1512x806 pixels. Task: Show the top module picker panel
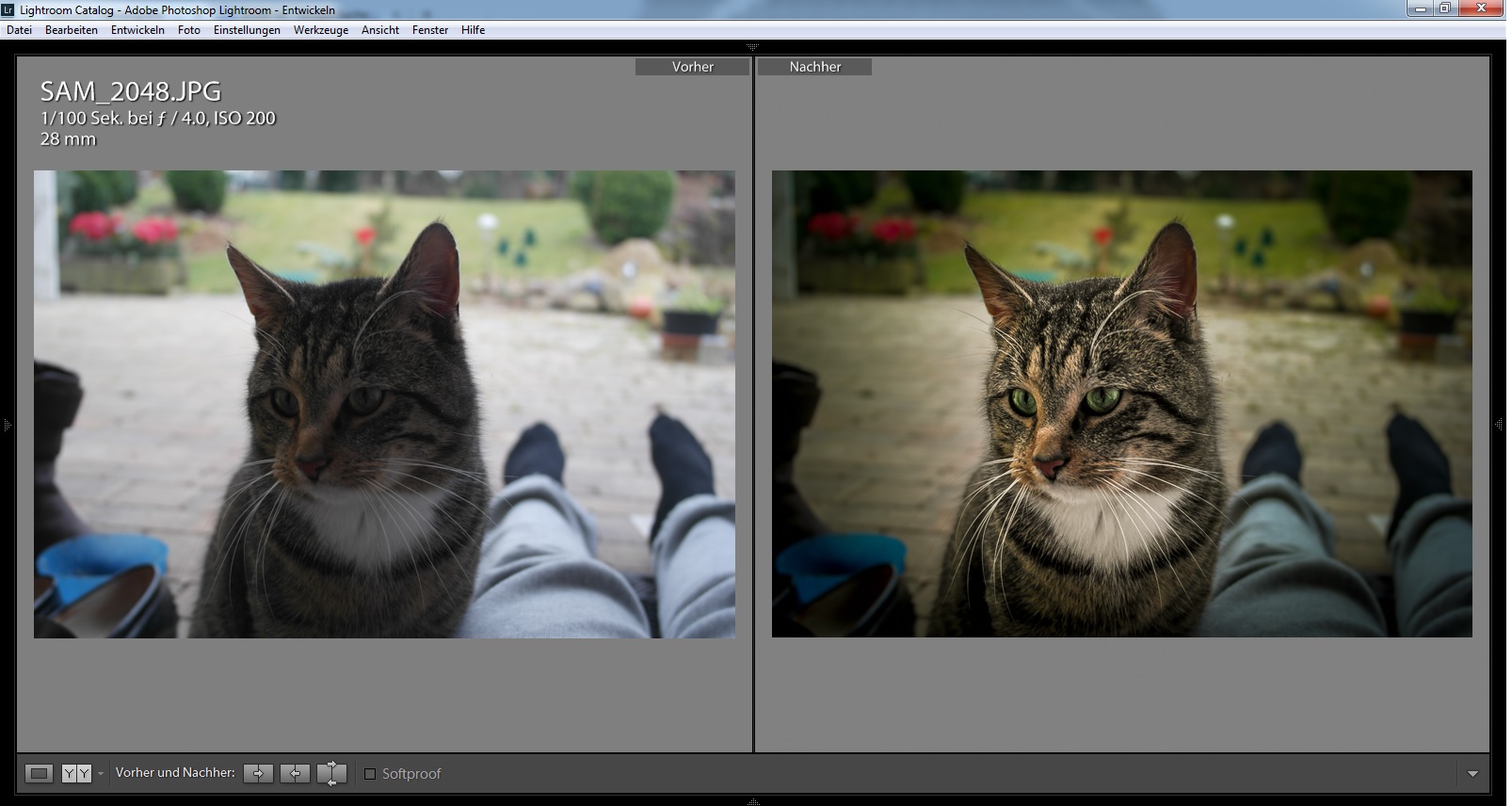[752, 46]
